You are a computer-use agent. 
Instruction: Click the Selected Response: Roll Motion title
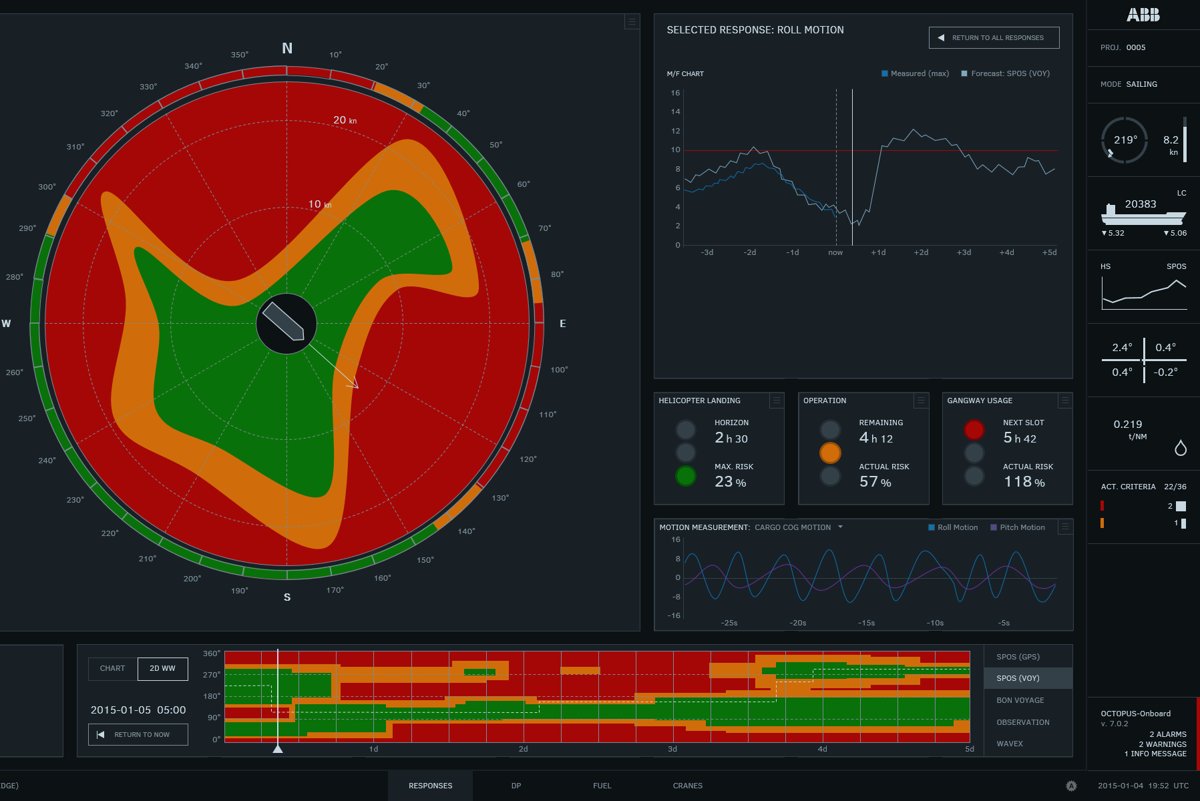(x=755, y=30)
